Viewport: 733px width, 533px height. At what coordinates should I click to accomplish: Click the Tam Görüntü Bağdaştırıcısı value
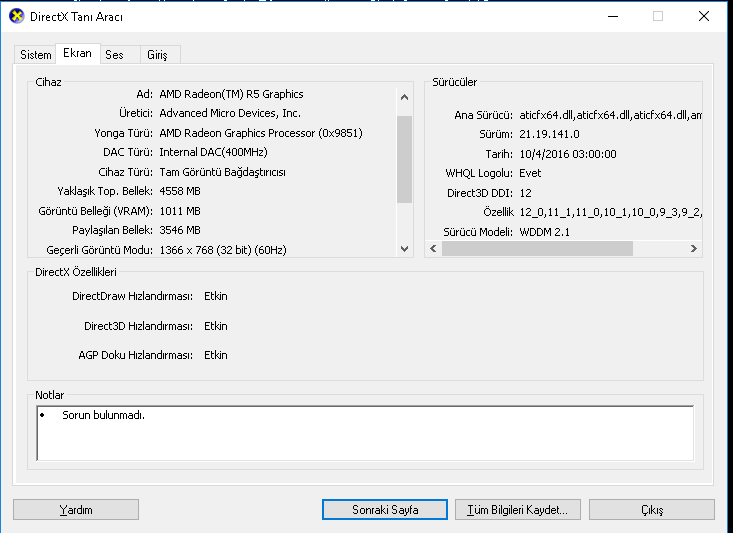click(223, 172)
